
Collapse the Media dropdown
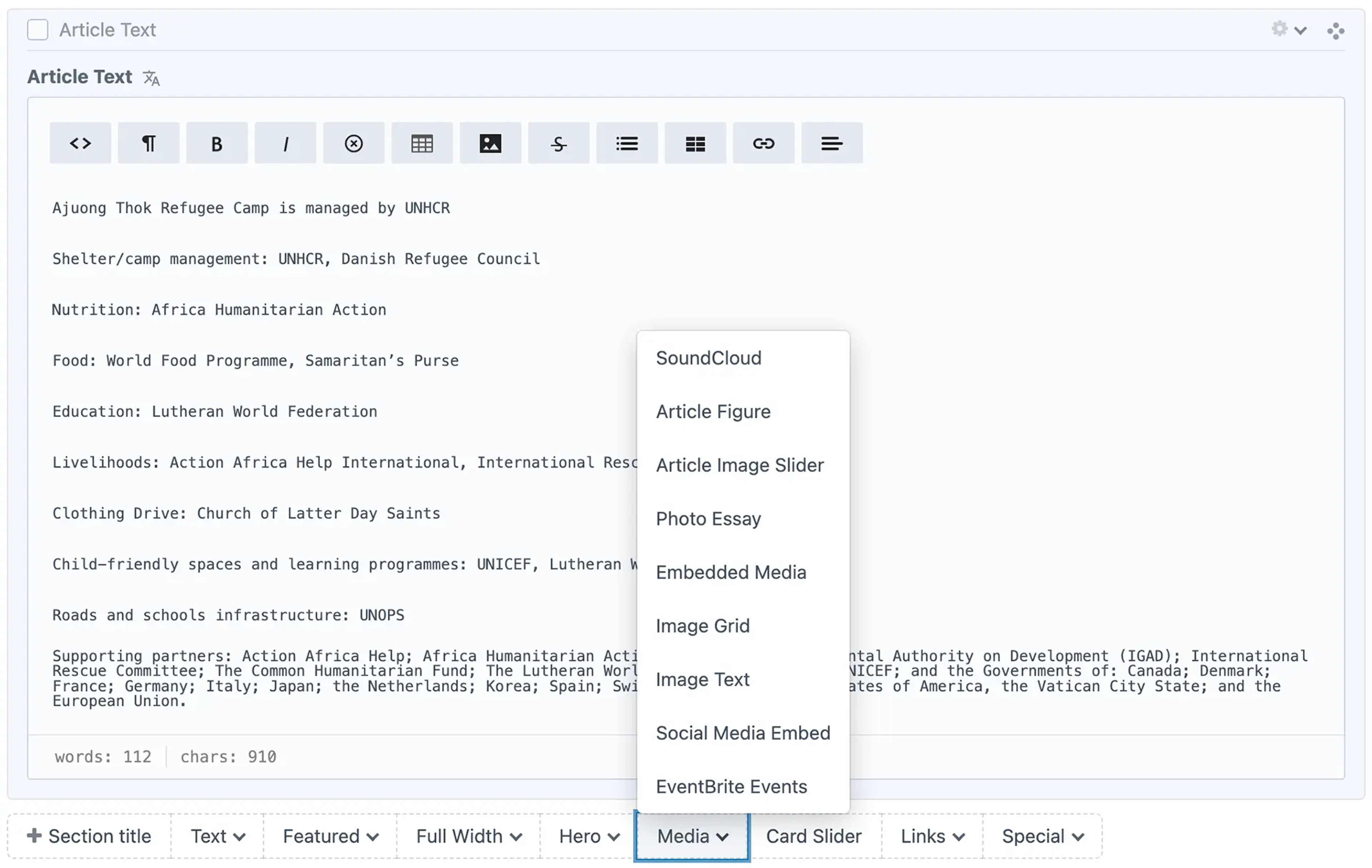click(x=692, y=836)
